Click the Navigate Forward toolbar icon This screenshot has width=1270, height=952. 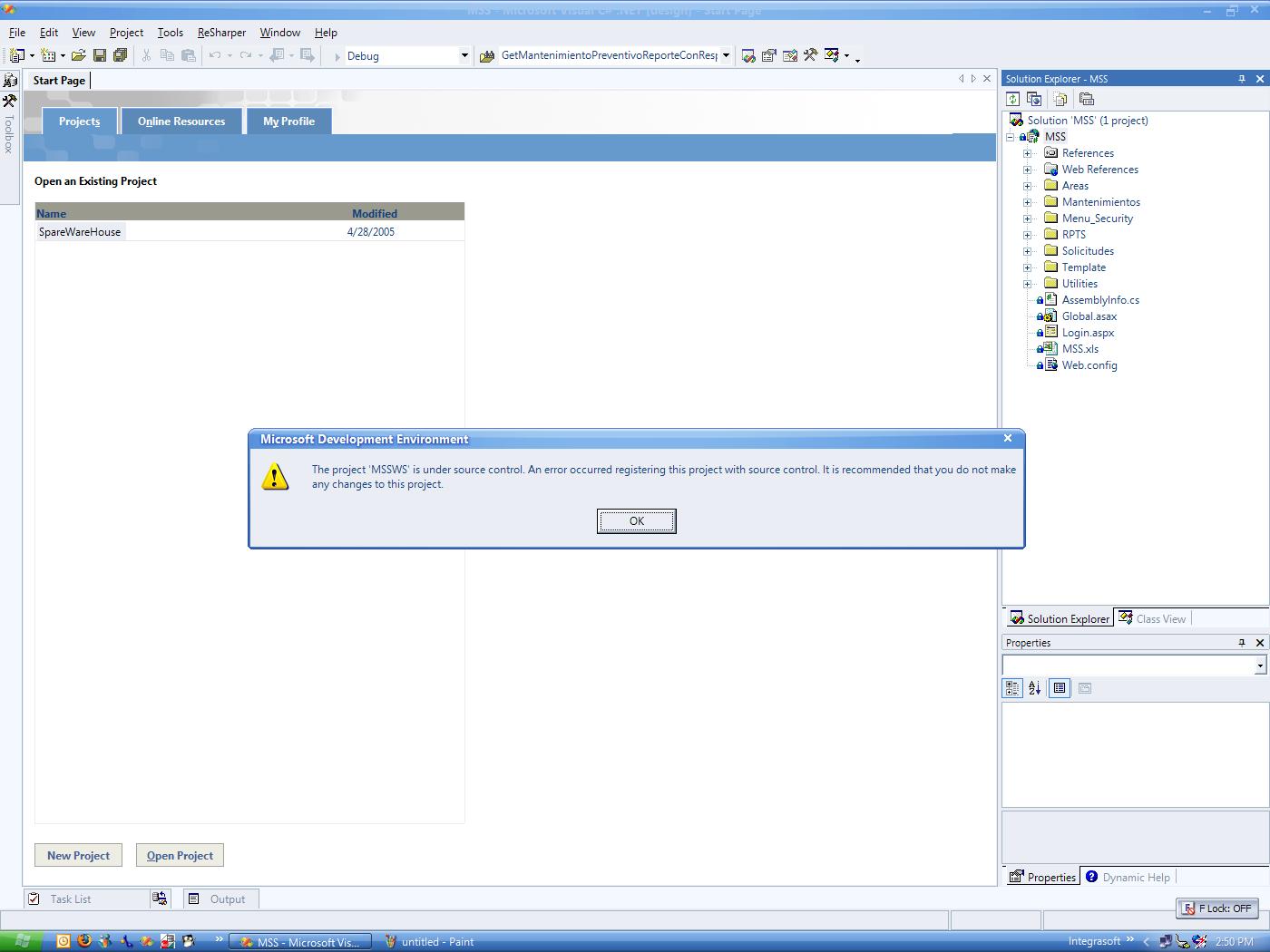308,55
